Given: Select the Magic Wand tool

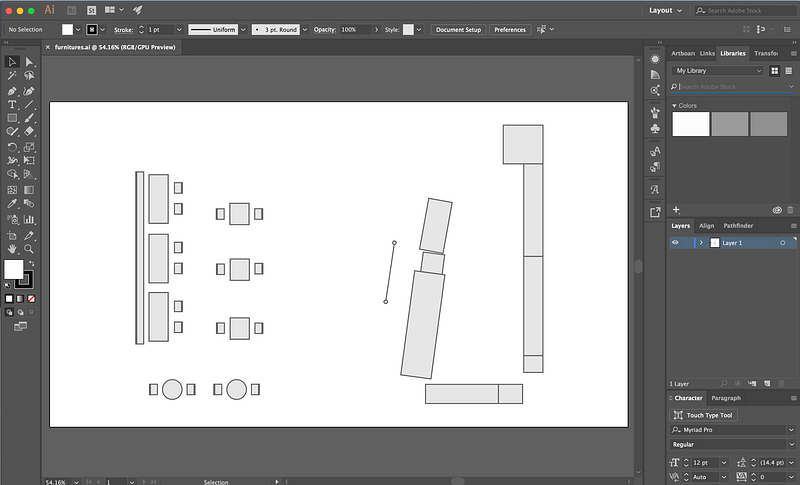Looking at the screenshot, I should tap(12, 75).
